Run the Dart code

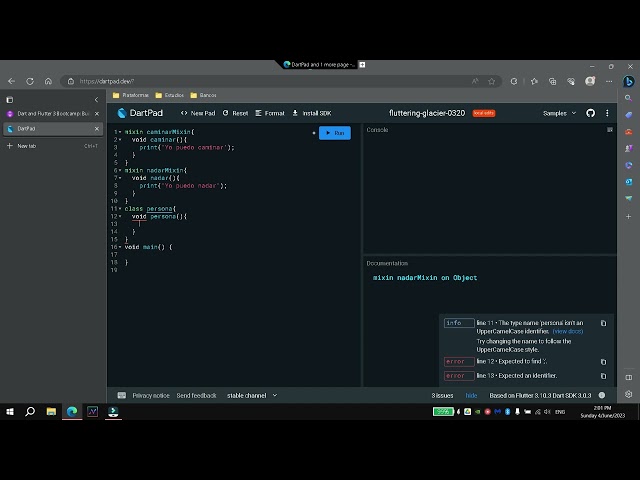[x=335, y=133]
